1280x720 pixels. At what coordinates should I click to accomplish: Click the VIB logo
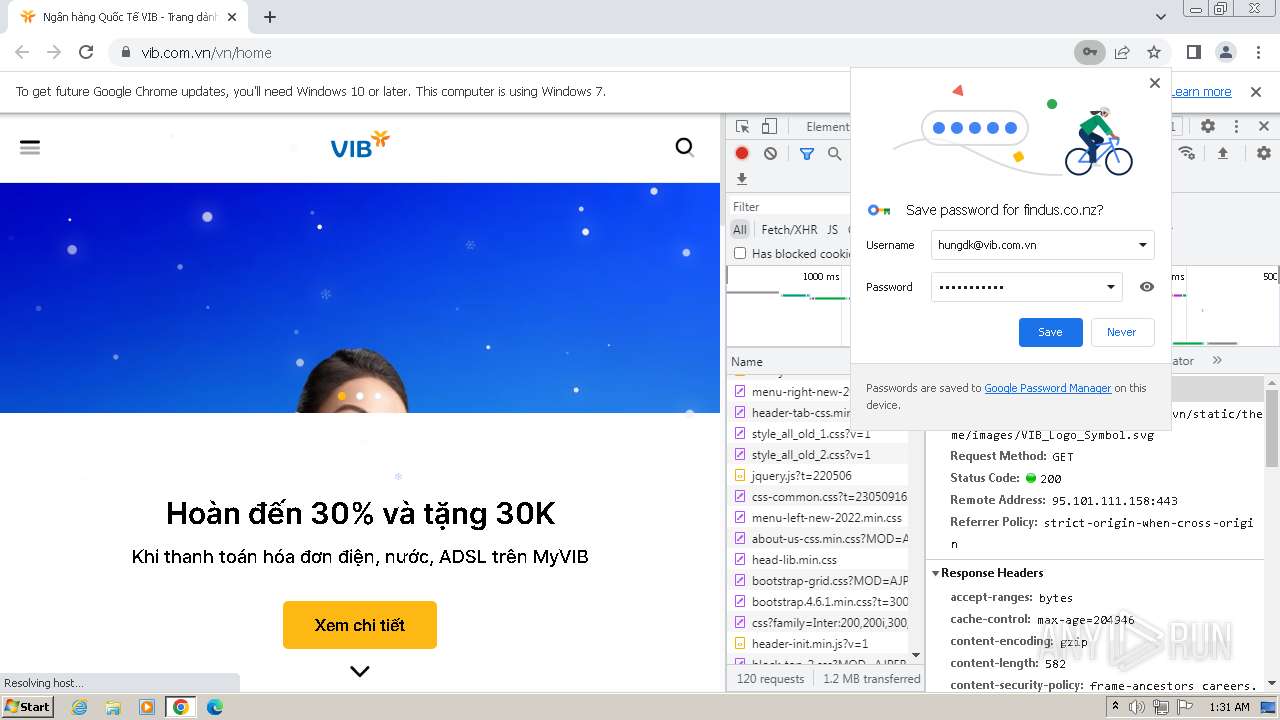click(x=360, y=146)
